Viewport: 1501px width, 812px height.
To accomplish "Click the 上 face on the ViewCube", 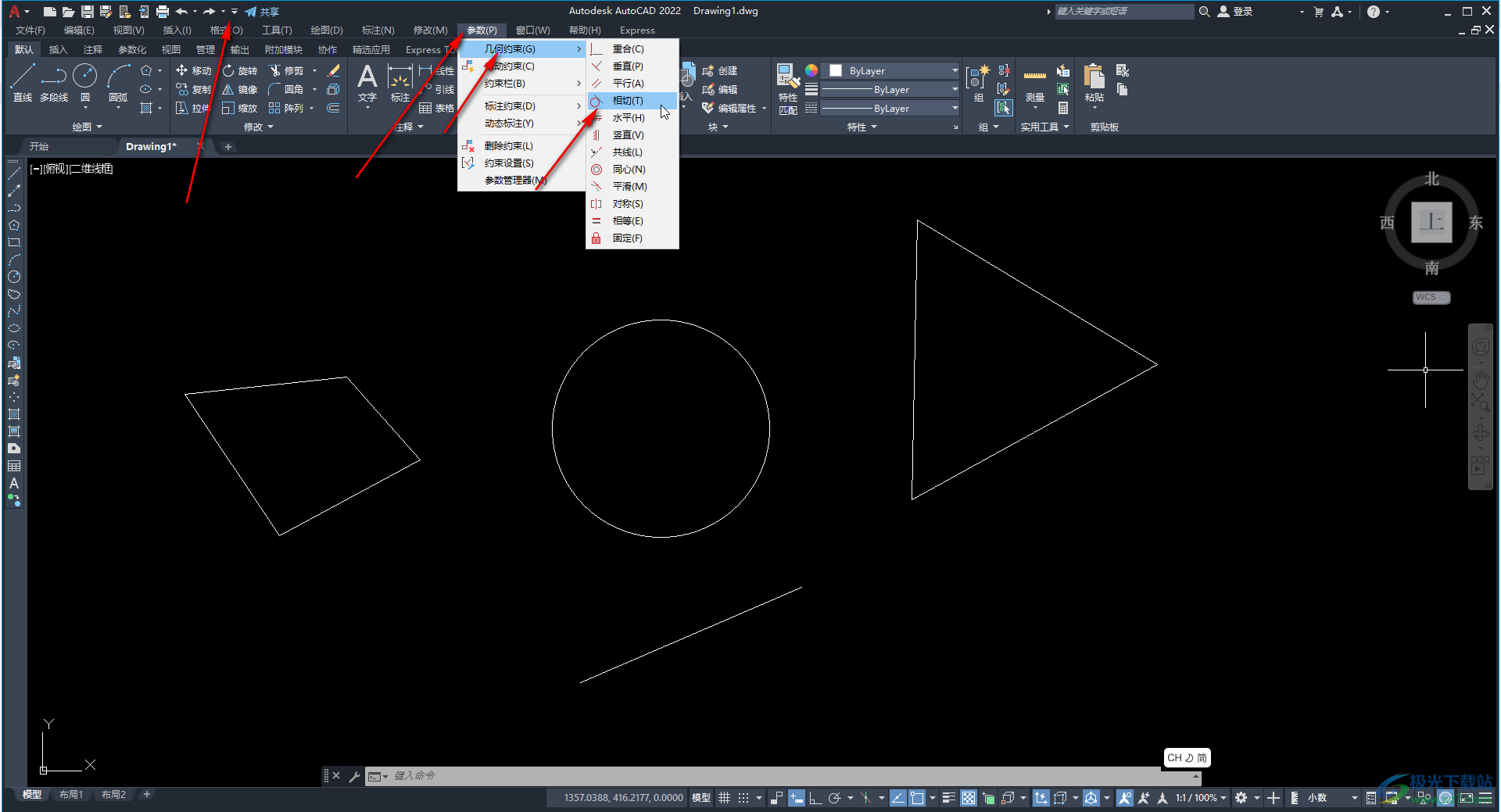I will [x=1431, y=223].
